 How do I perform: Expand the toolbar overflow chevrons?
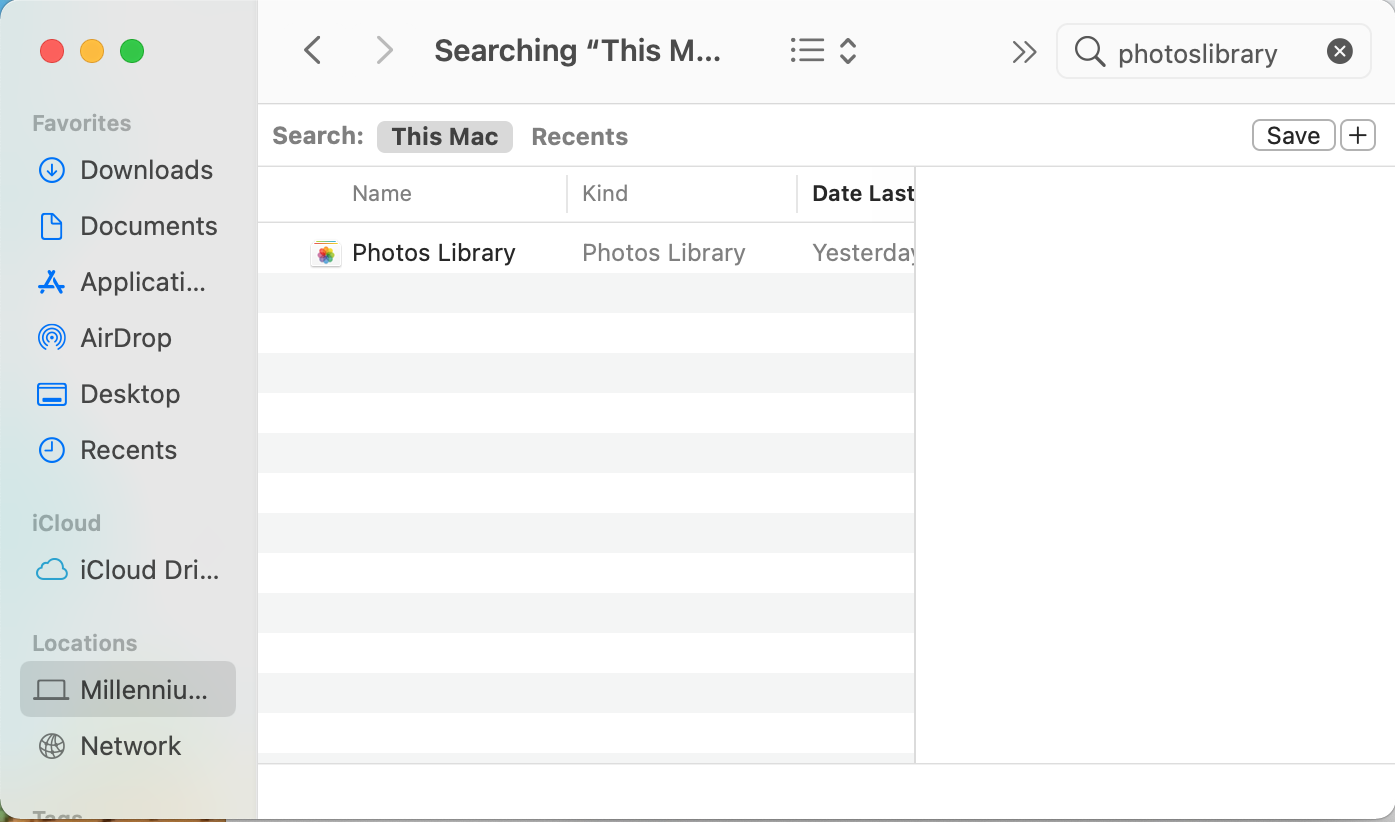1024,52
